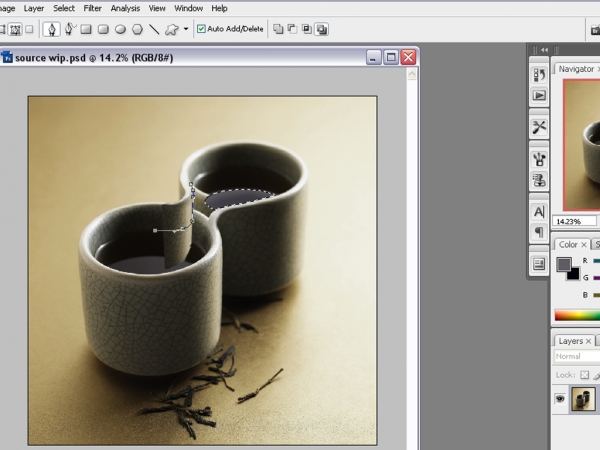Open the Tool Presets panel icon

pyautogui.click(x=539, y=127)
